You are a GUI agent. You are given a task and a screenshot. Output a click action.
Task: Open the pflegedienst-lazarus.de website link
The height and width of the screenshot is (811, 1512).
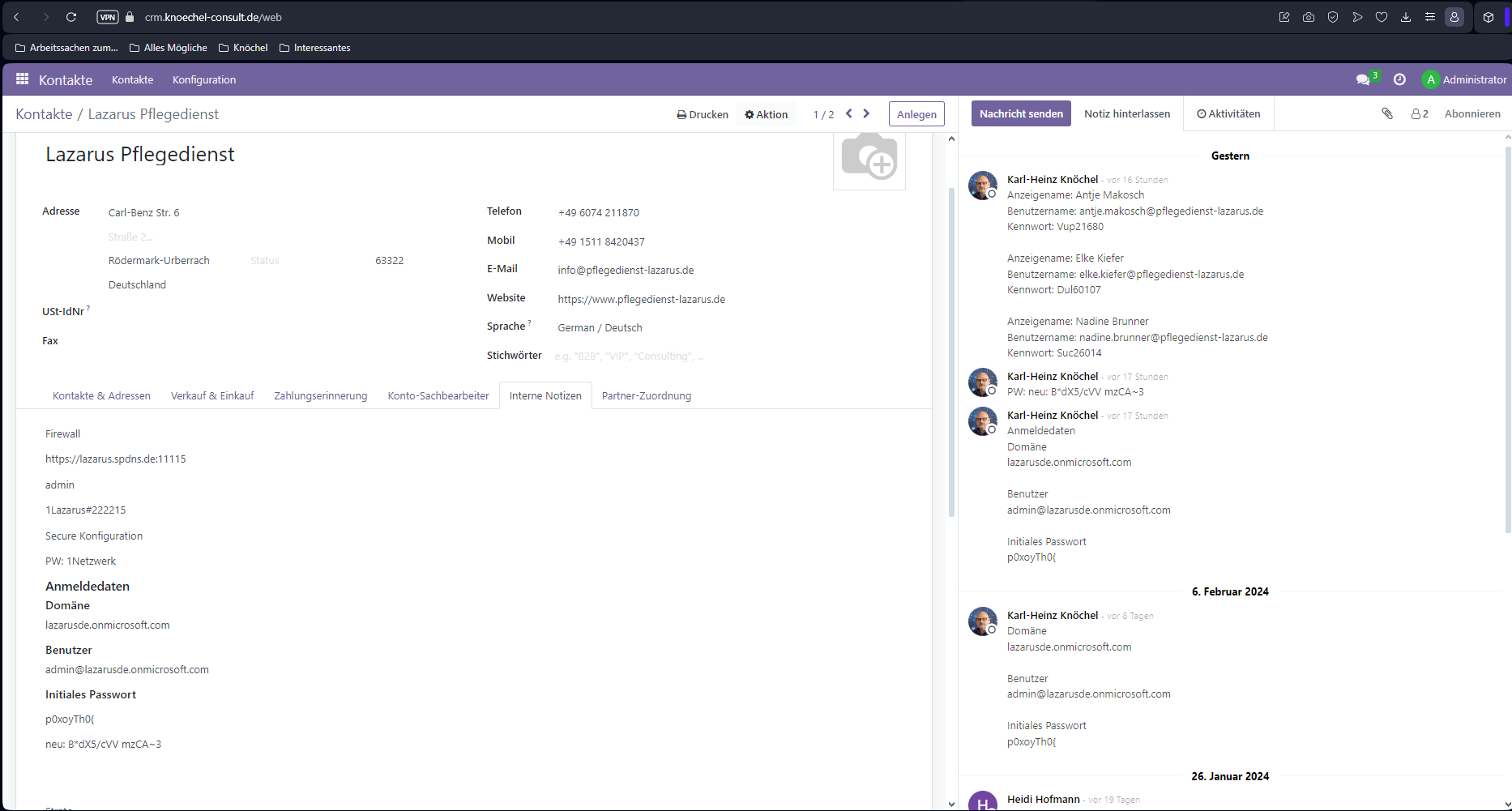pyautogui.click(x=641, y=300)
